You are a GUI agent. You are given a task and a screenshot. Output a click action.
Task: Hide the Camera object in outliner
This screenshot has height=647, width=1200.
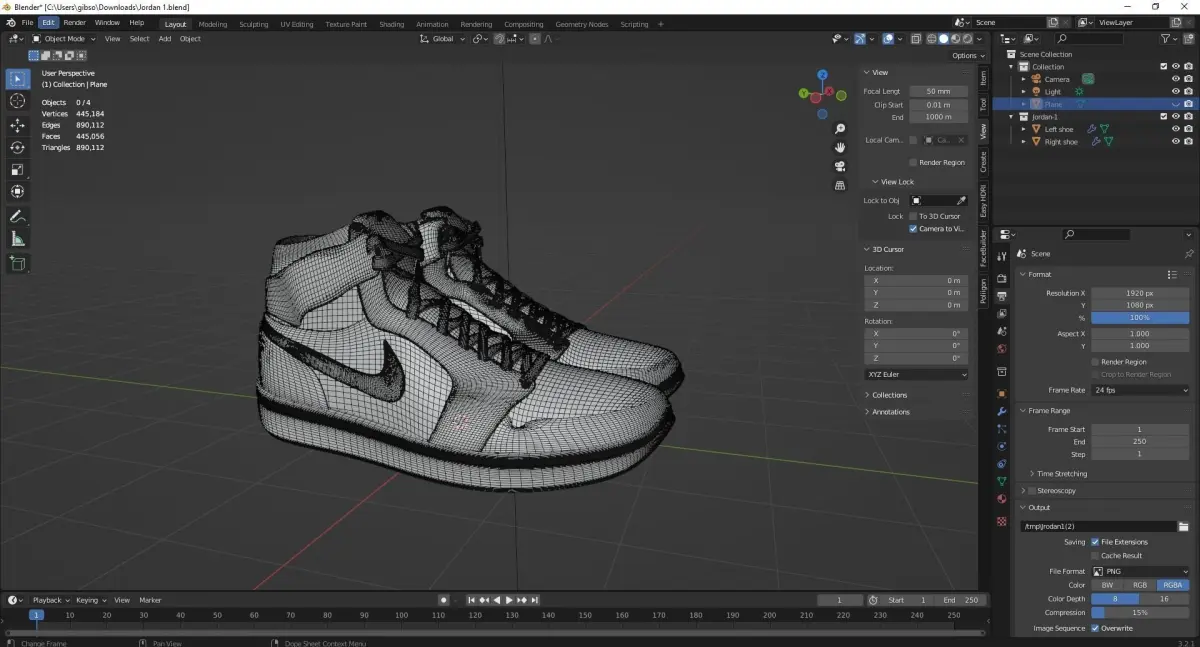click(1176, 79)
